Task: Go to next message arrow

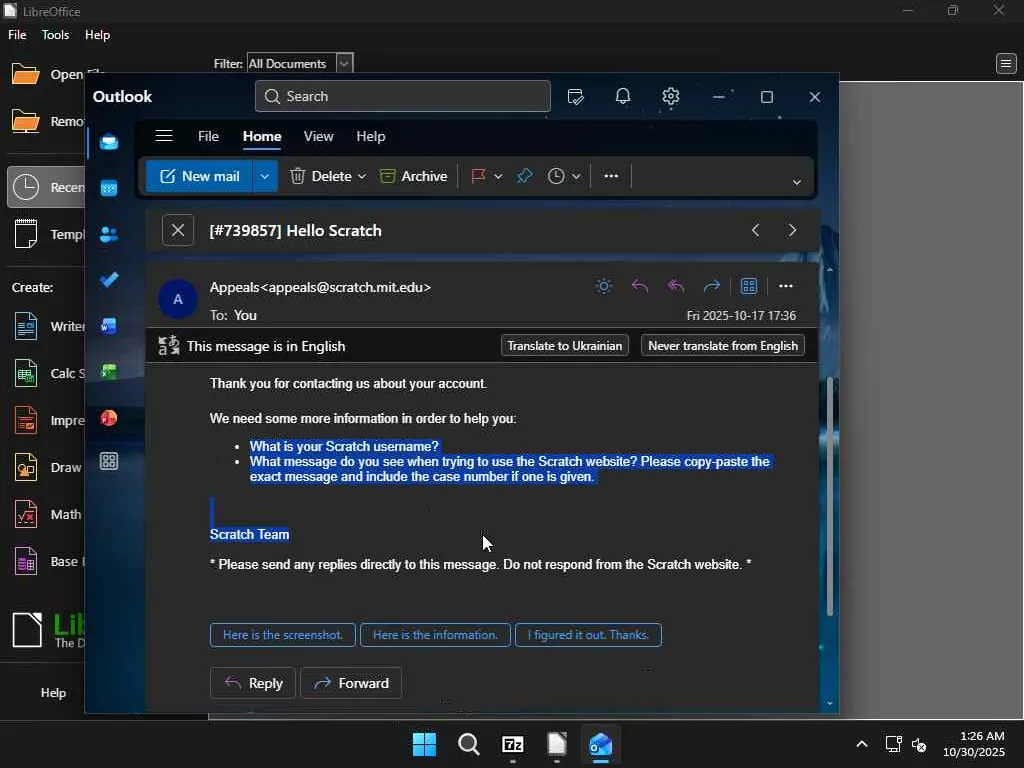Action: click(x=792, y=231)
